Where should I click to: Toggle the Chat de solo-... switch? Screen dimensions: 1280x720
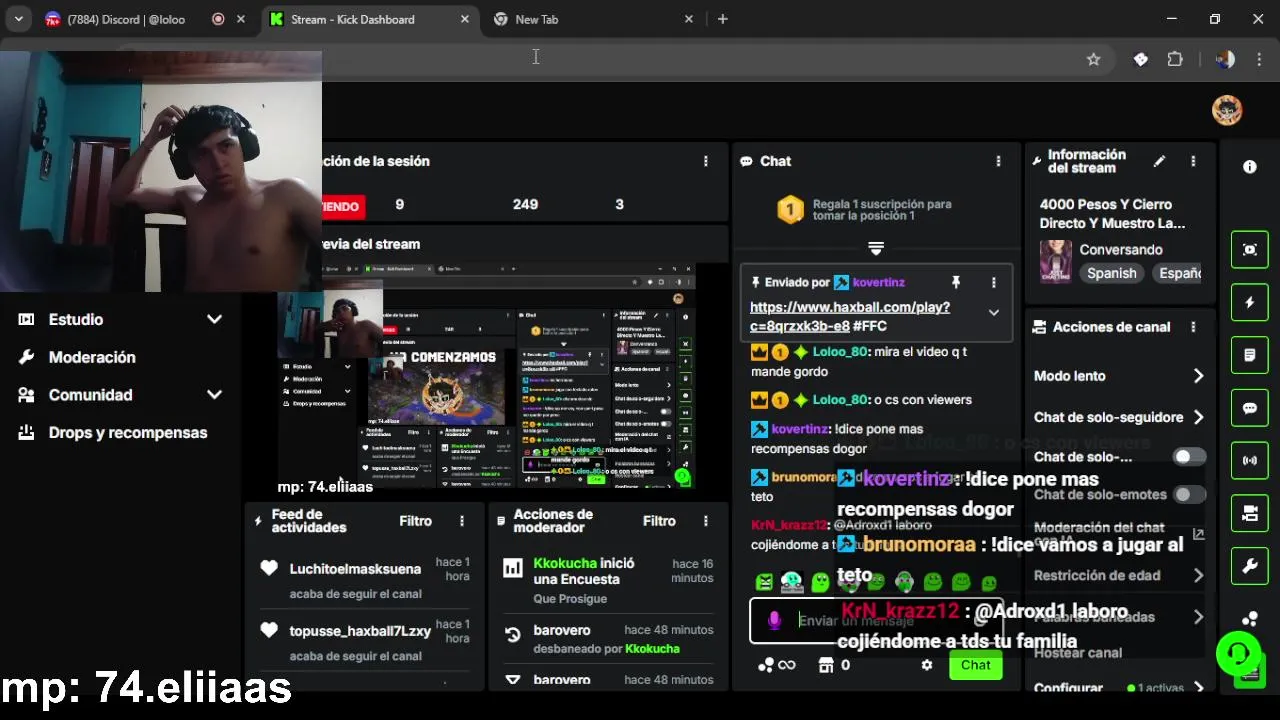click(x=1189, y=457)
